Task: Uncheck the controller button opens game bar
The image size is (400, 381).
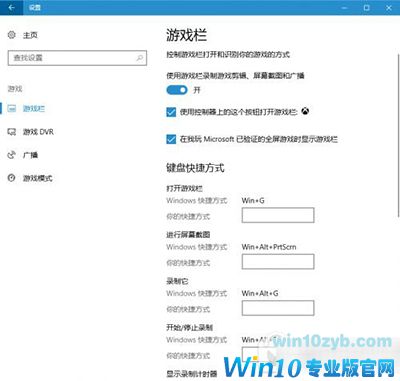Action: (x=171, y=112)
